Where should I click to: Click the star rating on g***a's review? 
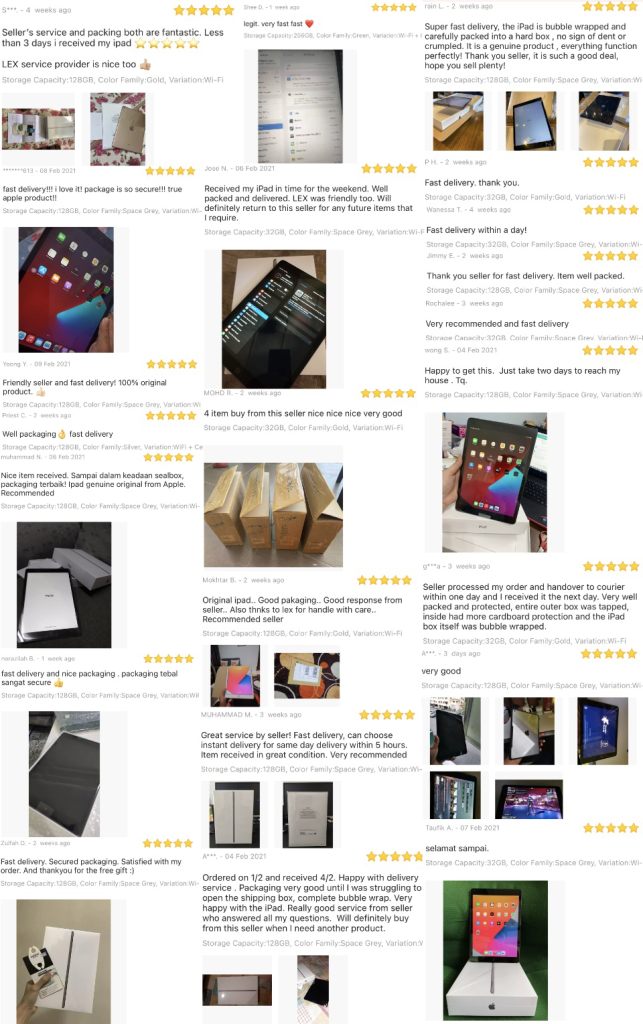click(612, 566)
